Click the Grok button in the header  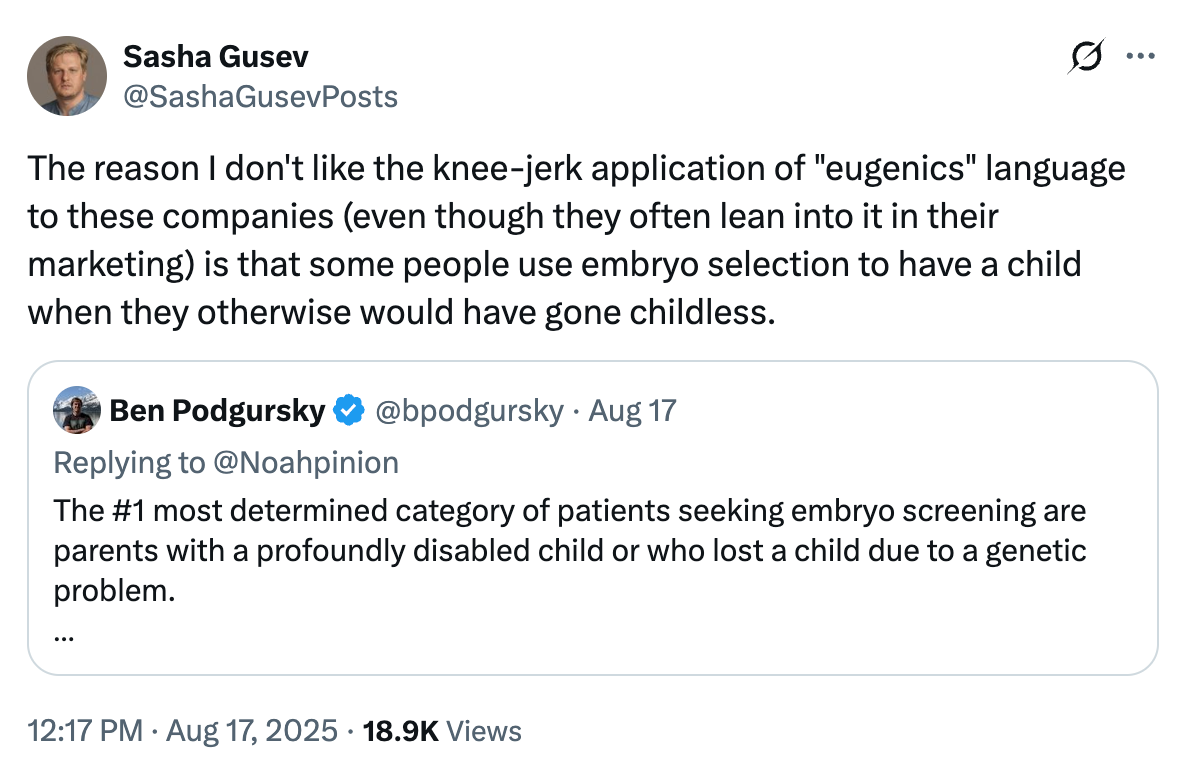1089,57
